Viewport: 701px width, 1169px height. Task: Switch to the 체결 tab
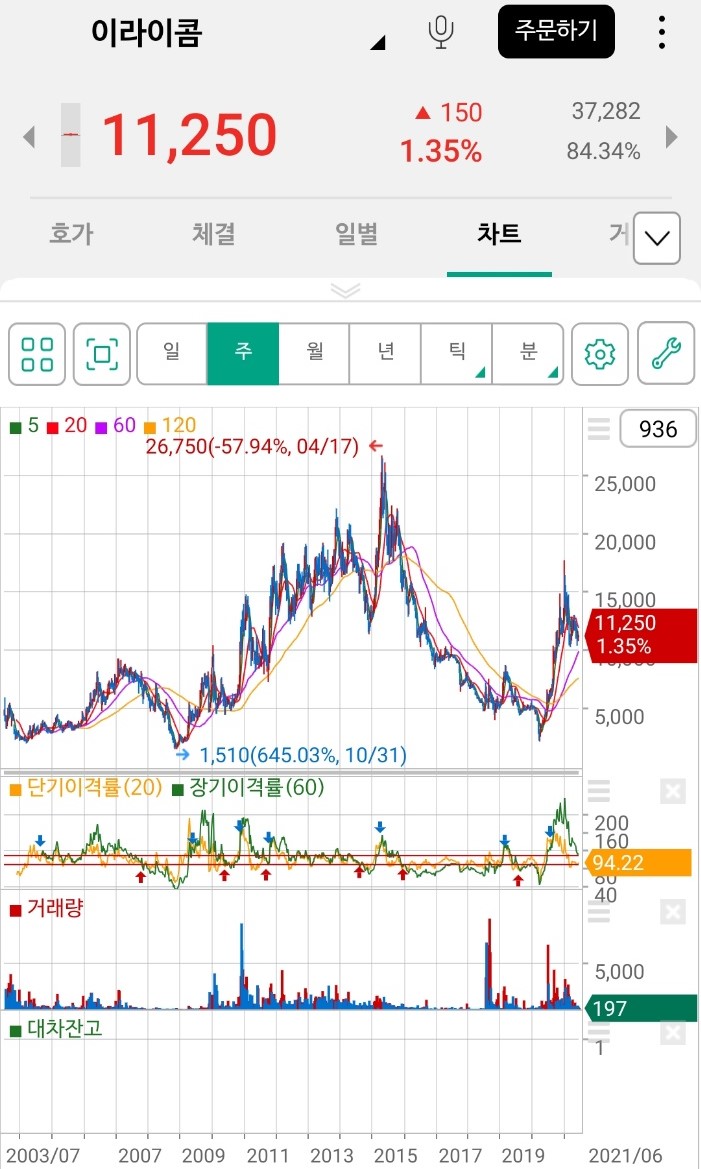coord(214,234)
